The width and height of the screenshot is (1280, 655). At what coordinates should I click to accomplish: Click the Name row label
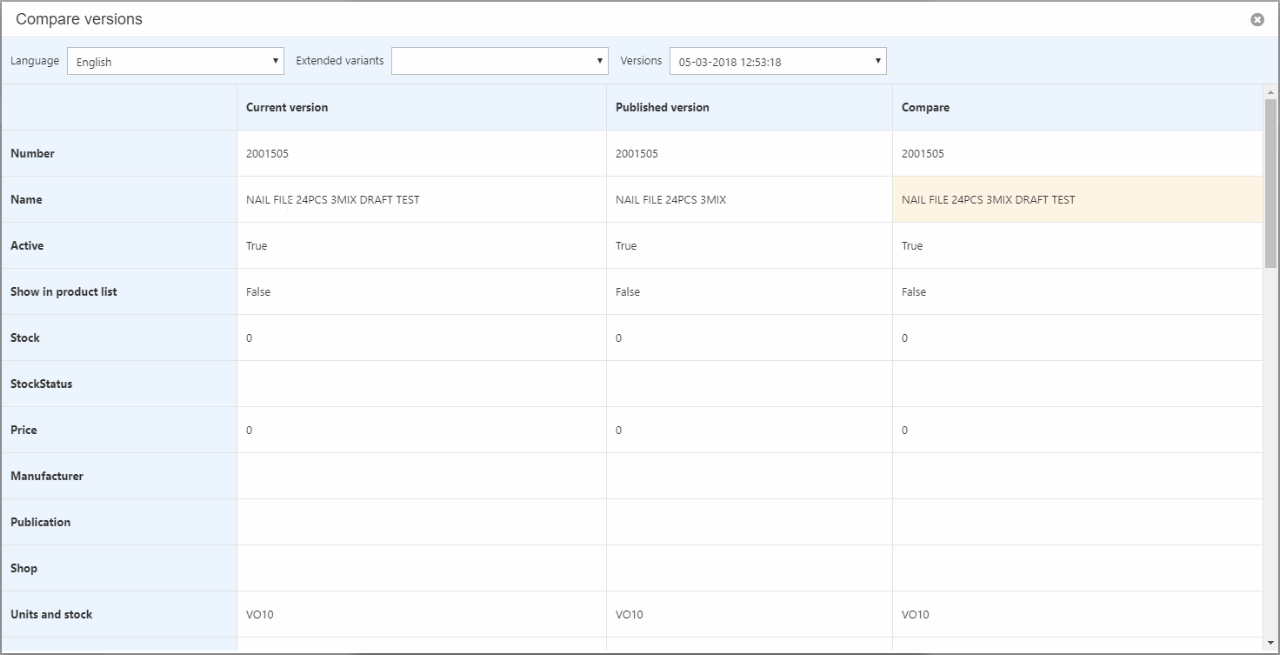(x=26, y=200)
